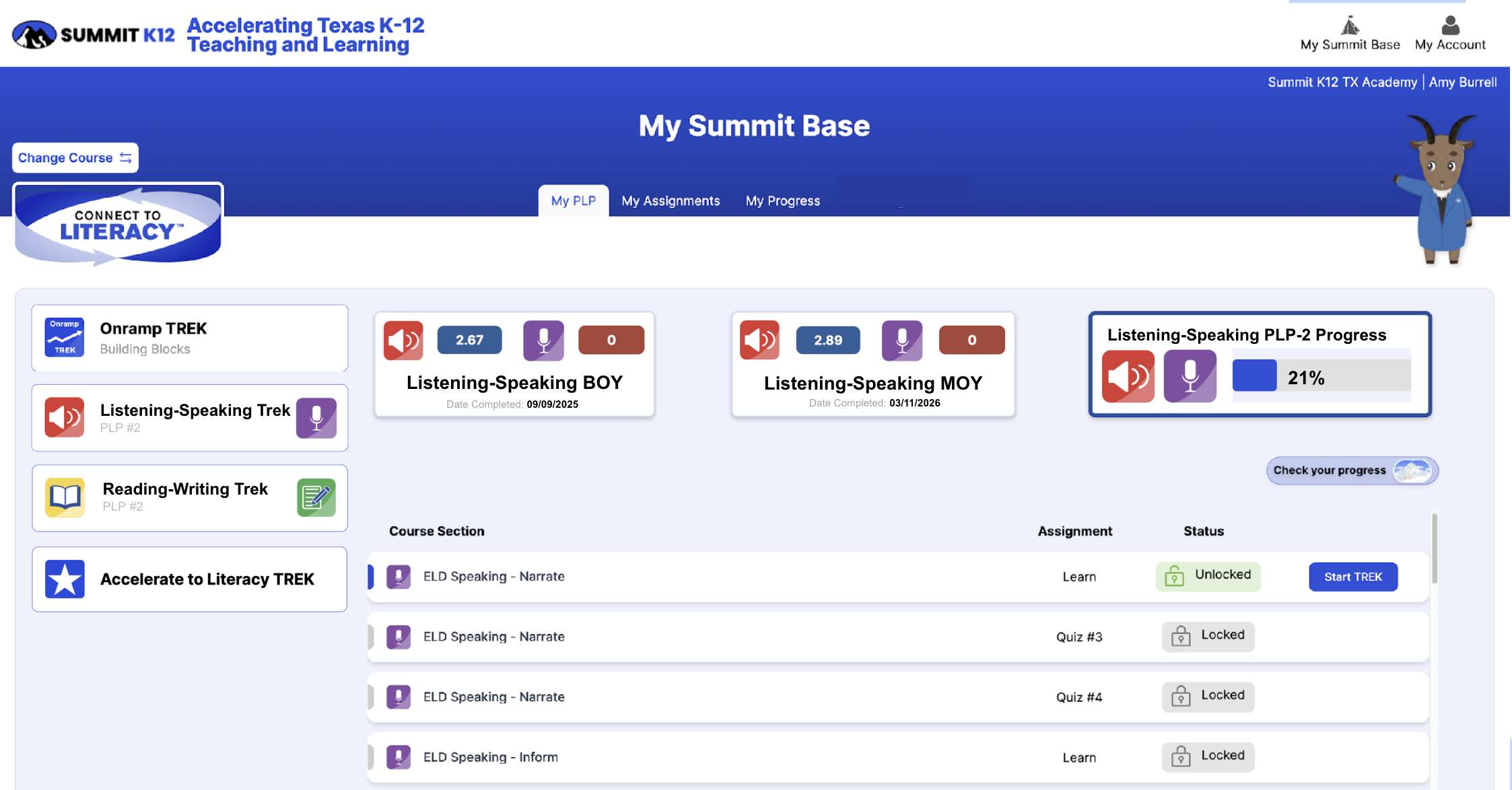Image resolution: width=1512 pixels, height=790 pixels.
Task: Open My Summit Base tent icon
Action: click(x=1350, y=26)
